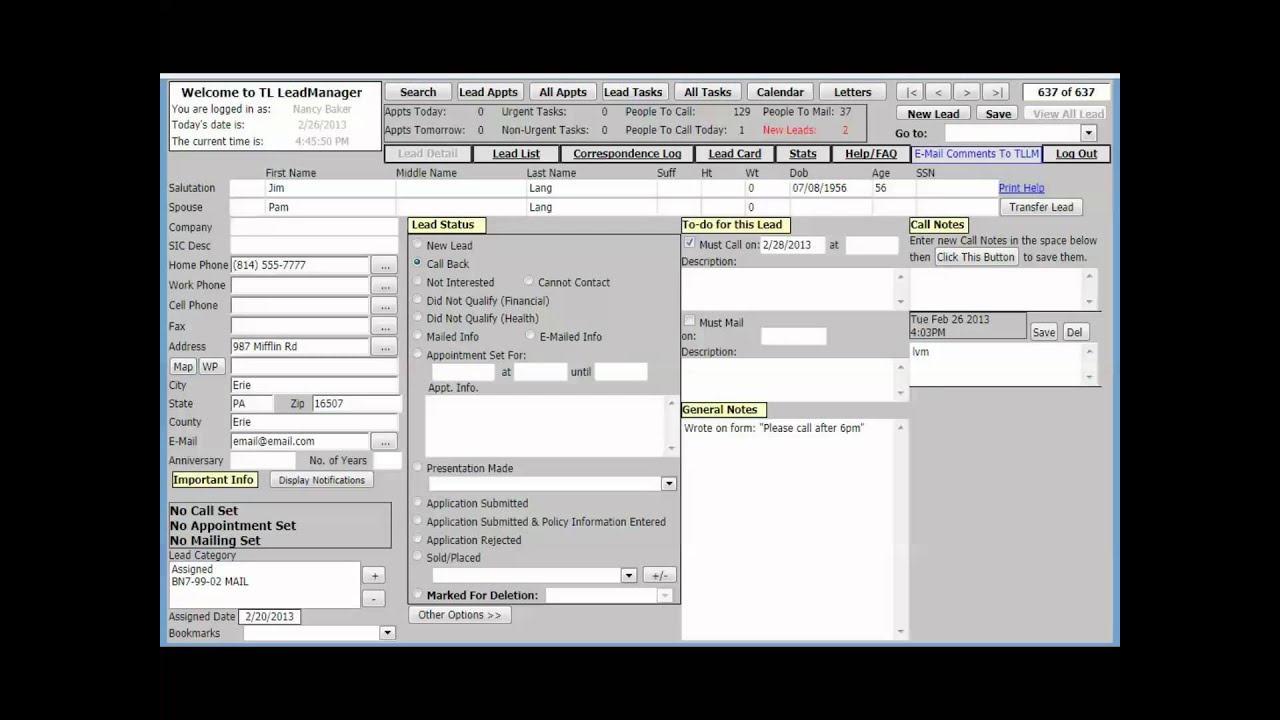Click the General Notes text area
The height and width of the screenshot is (720, 1280).
[790, 528]
